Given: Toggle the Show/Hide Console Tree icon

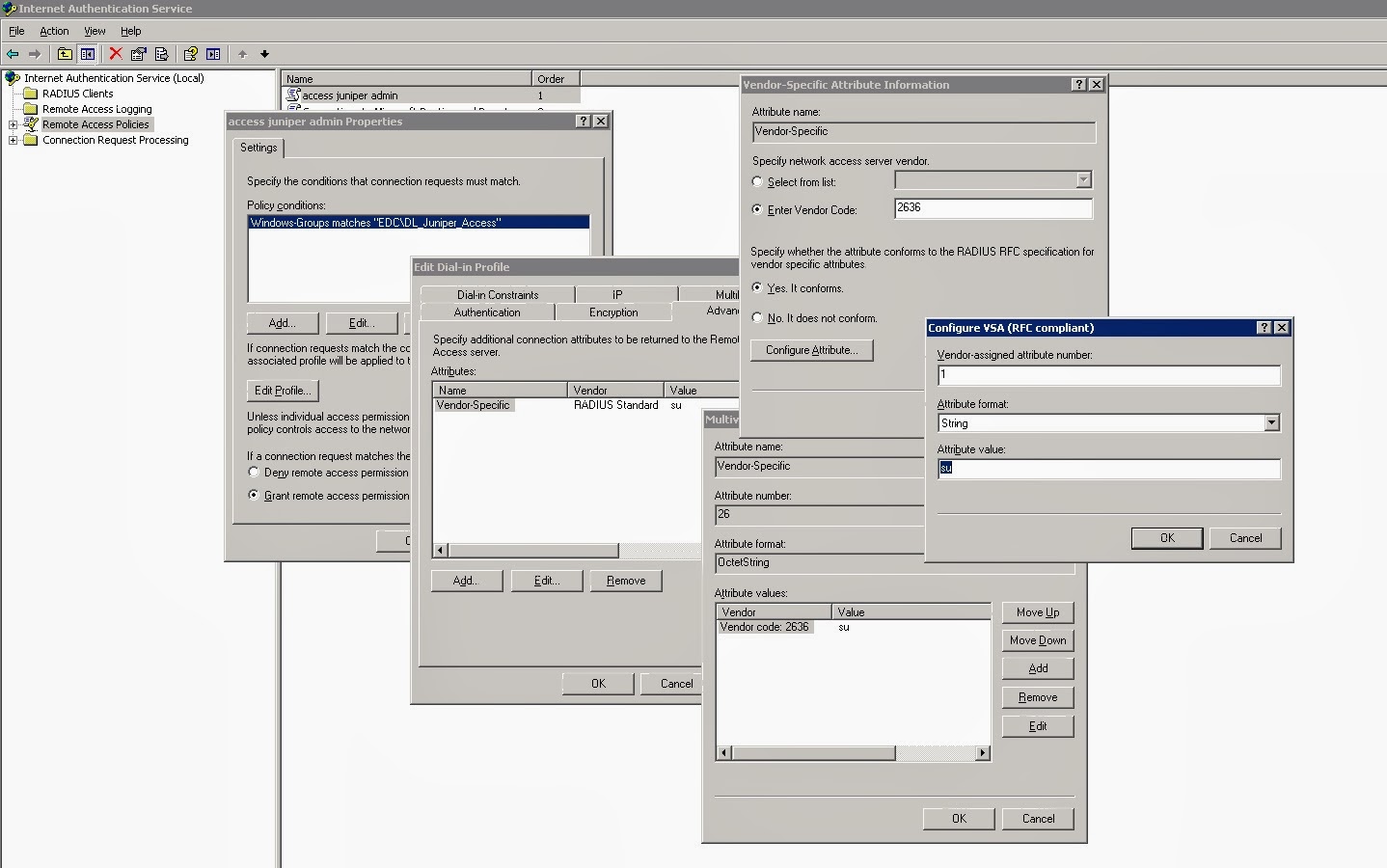Looking at the screenshot, I should tap(88, 54).
